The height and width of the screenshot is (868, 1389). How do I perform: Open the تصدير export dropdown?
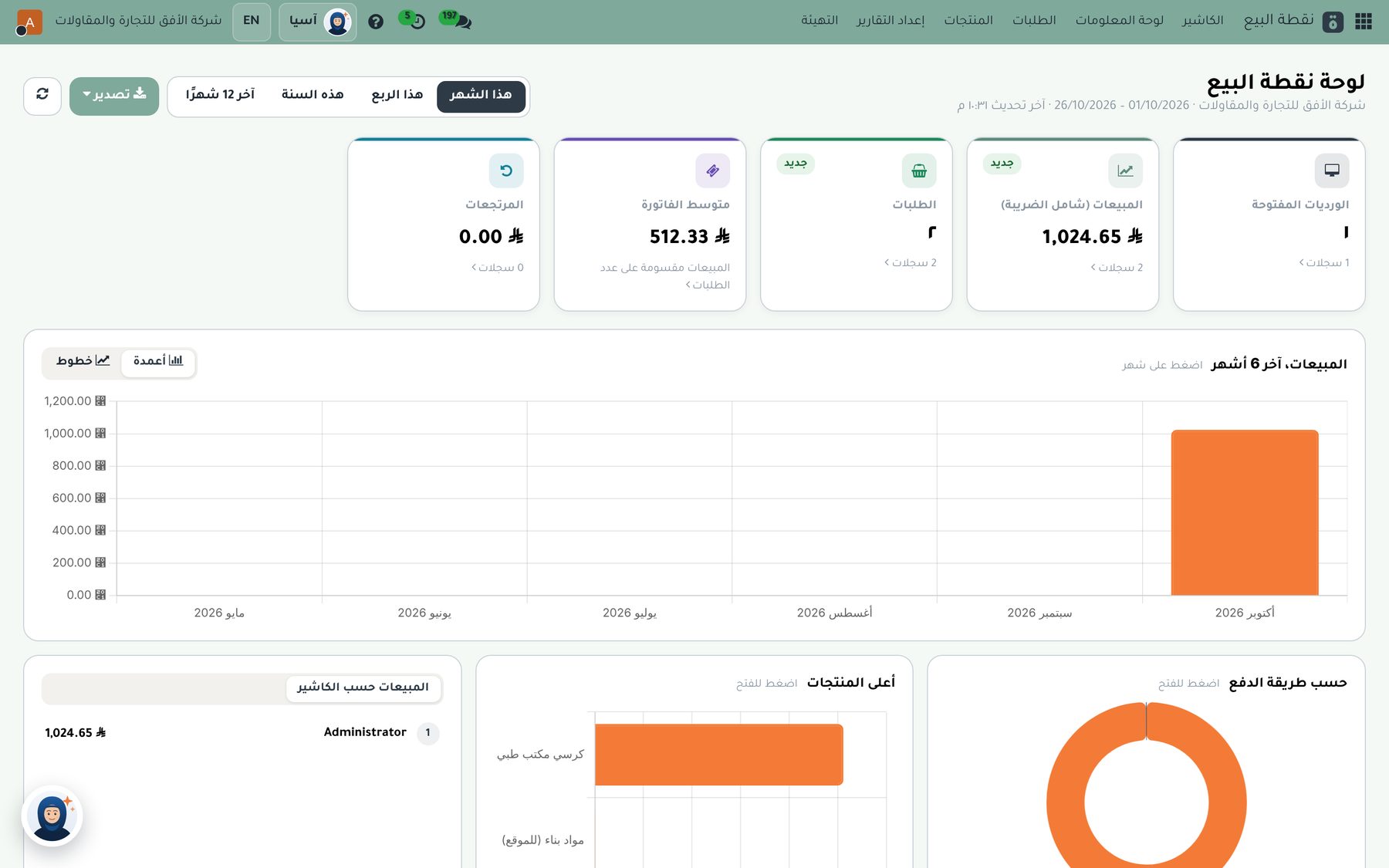(114, 96)
